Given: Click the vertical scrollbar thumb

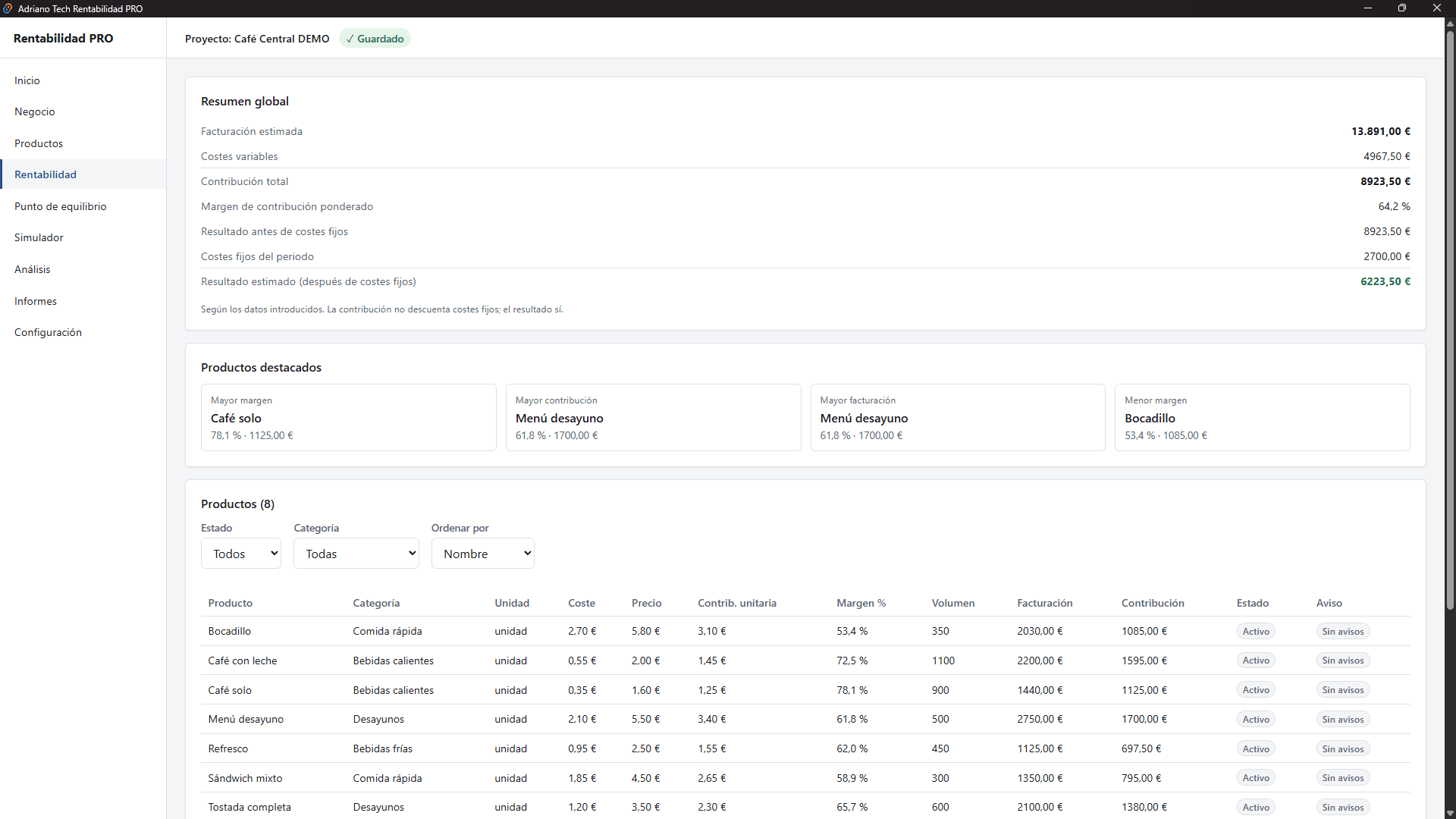Looking at the screenshot, I should (1450, 318).
